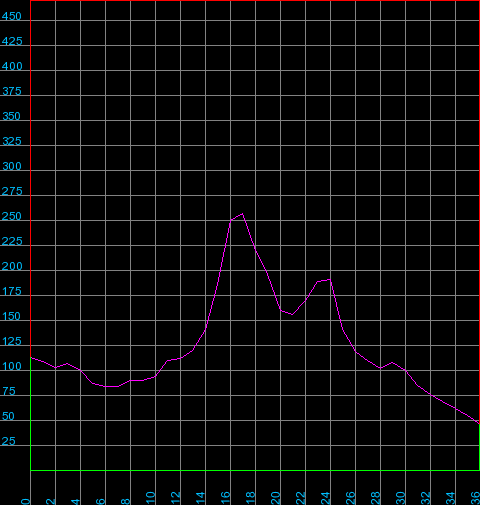Click the highest peak of the magenta curve

click(243, 214)
